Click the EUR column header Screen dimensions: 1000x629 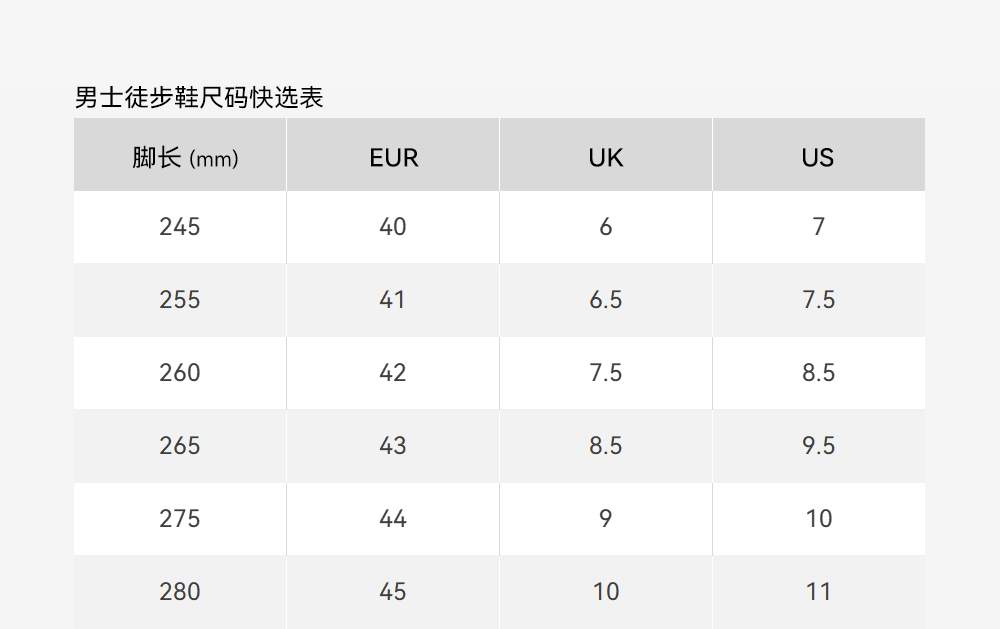tap(393, 157)
